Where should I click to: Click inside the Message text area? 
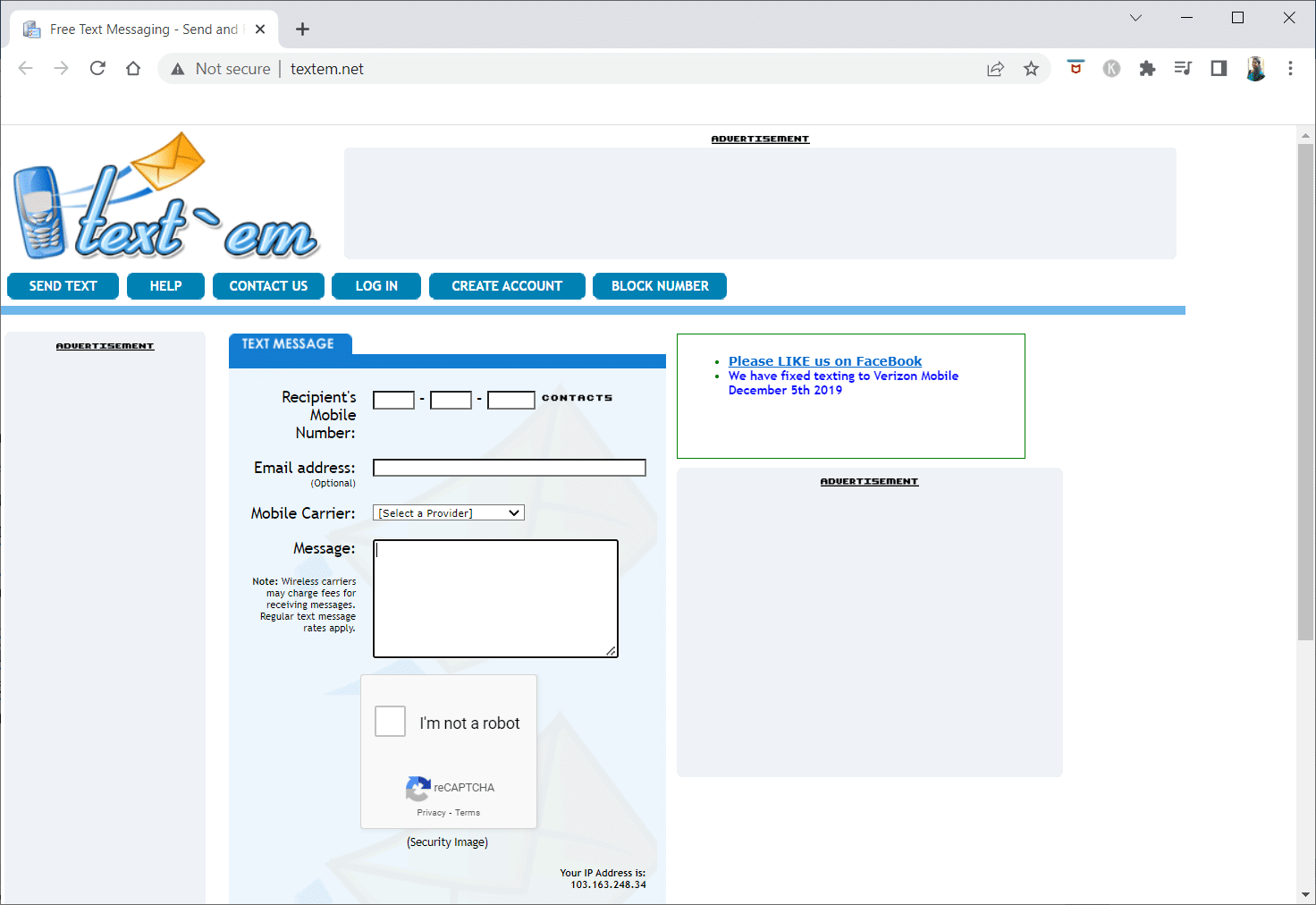[x=495, y=598]
